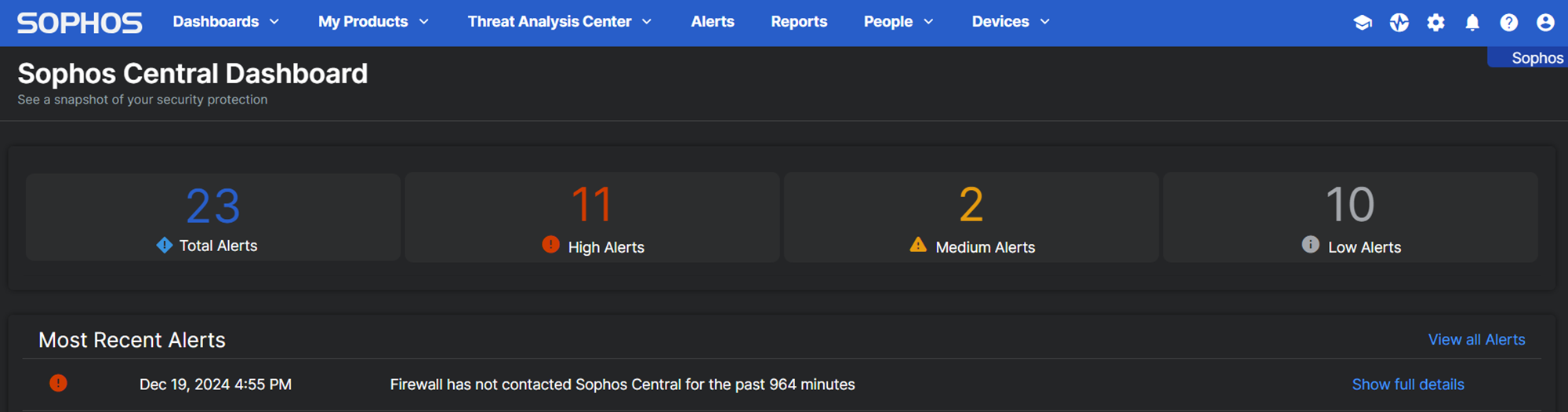The width and height of the screenshot is (1568, 412).
Task: Click red high-severity icon beside firewall alert
Action: click(x=58, y=383)
